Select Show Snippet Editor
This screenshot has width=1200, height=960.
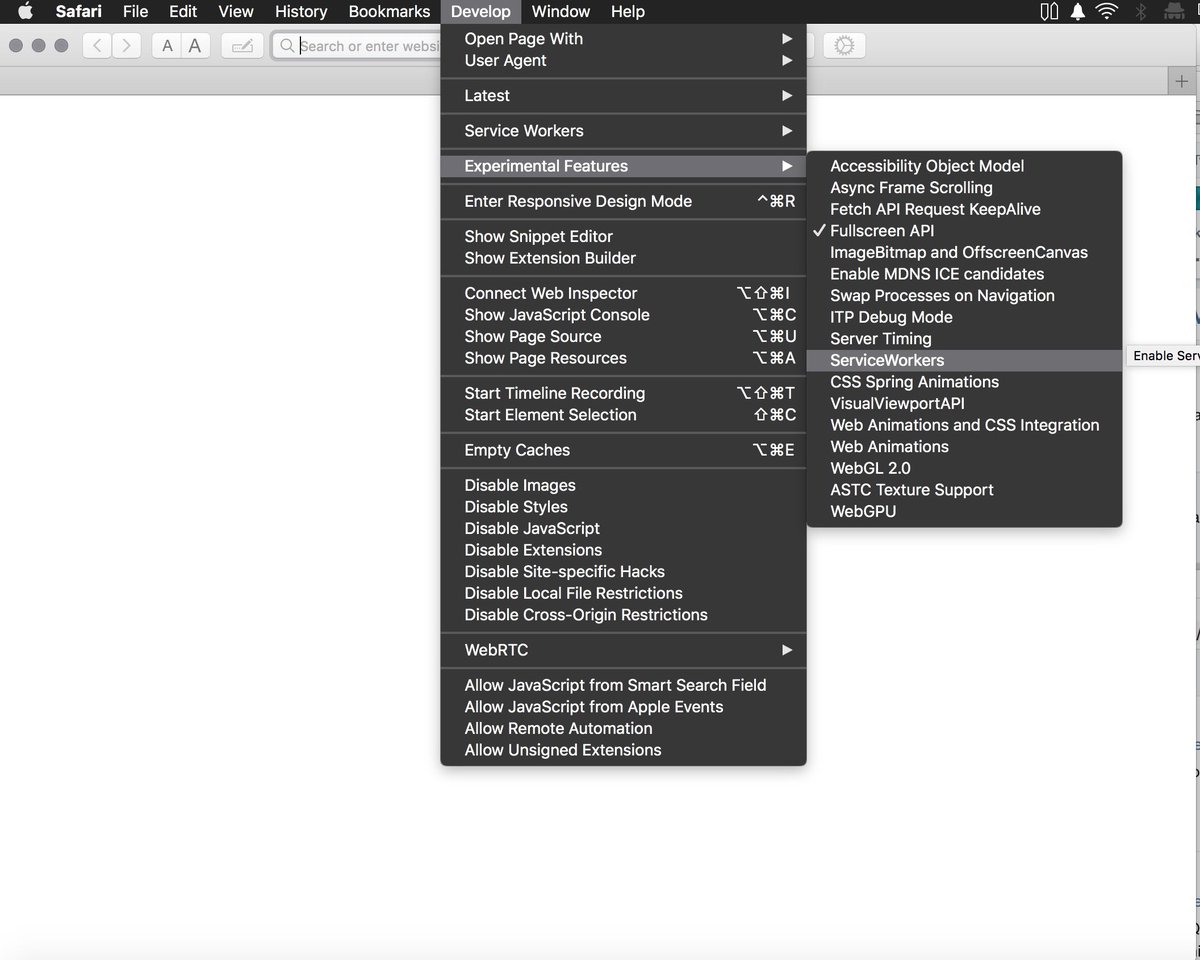[623, 237]
